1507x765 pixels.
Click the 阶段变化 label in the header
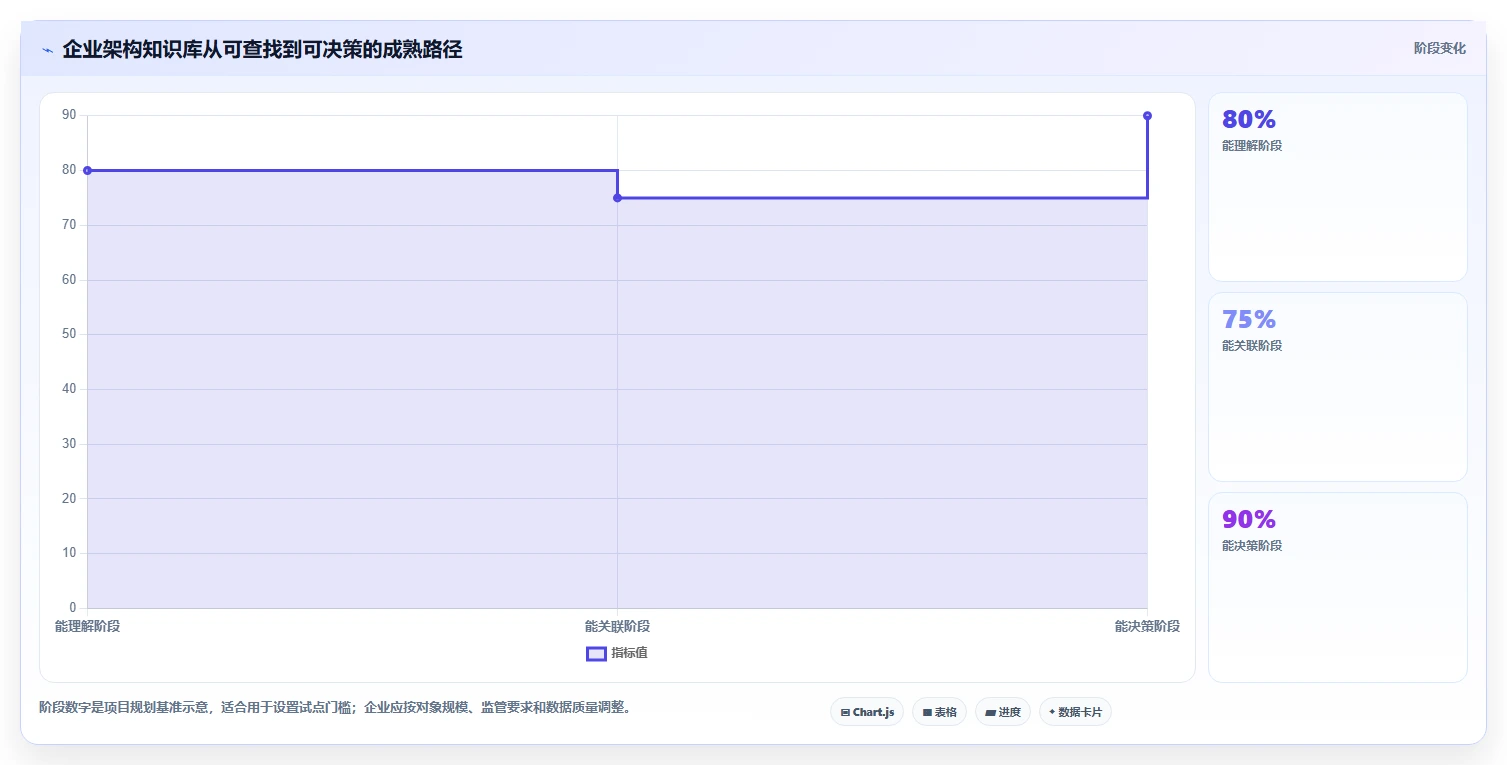coord(1440,48)
